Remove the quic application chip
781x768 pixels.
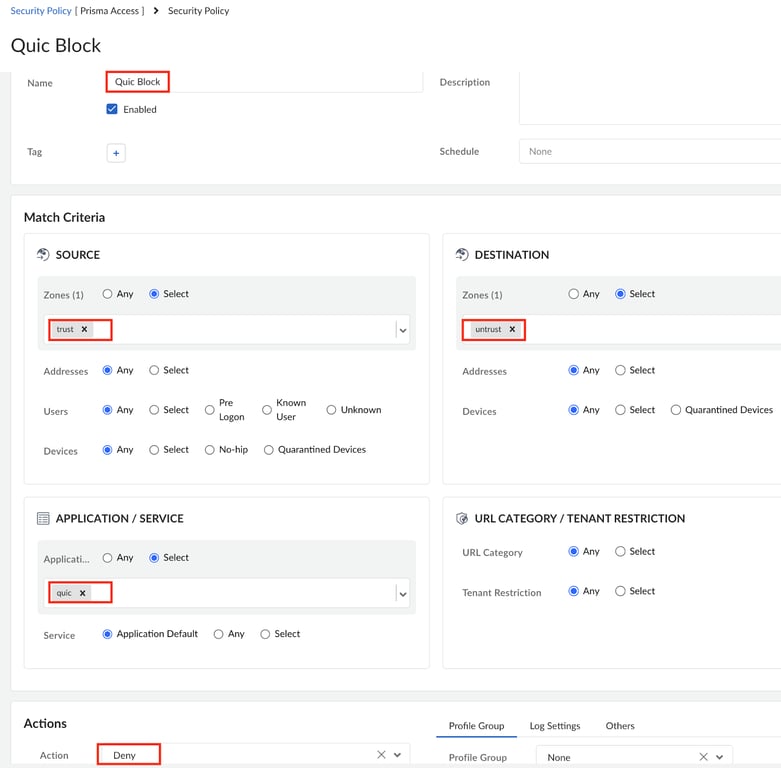(x=82, y=593)
